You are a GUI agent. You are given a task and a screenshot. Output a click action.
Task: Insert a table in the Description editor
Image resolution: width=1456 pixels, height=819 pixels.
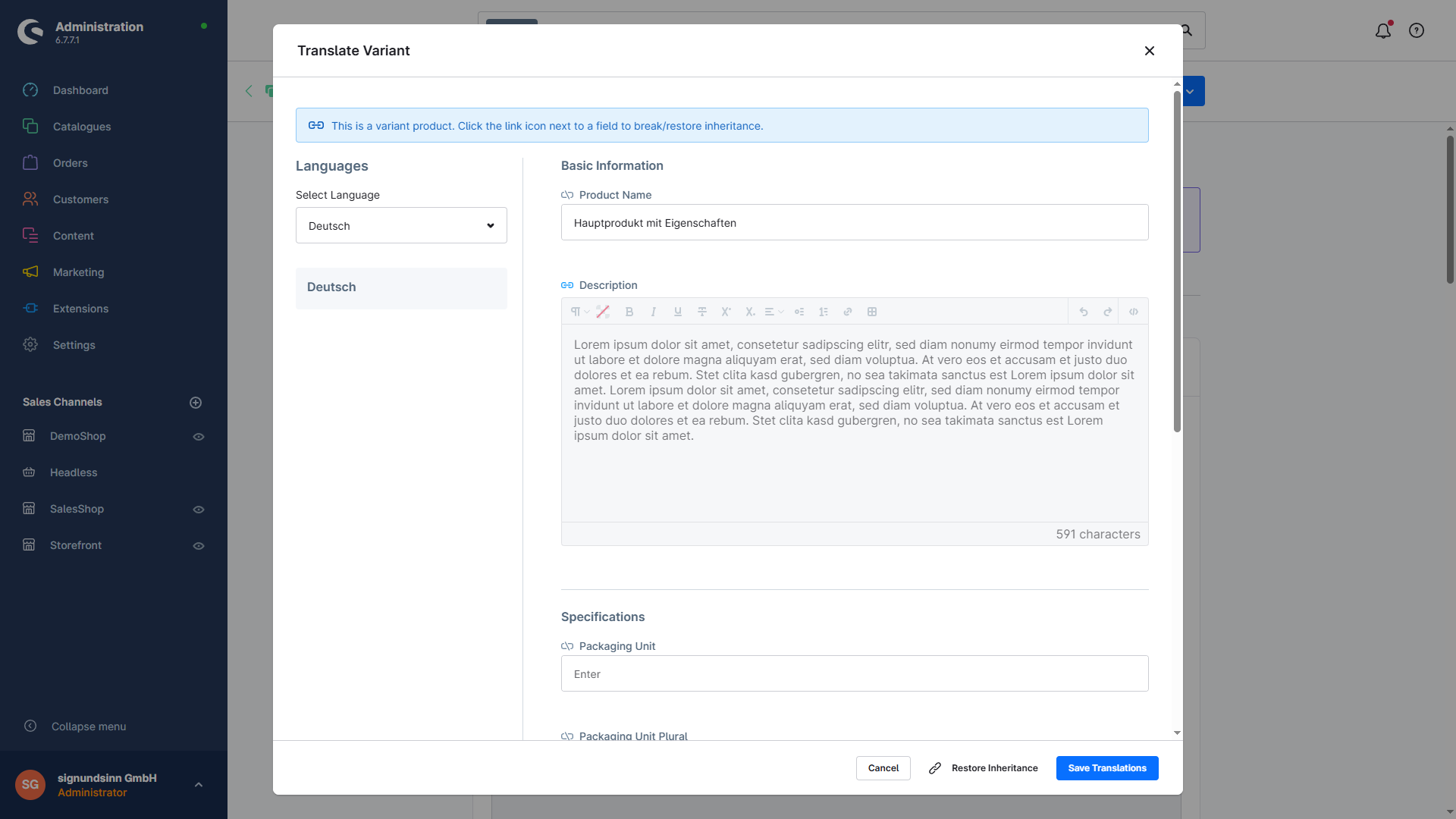(x=872, y=312)
